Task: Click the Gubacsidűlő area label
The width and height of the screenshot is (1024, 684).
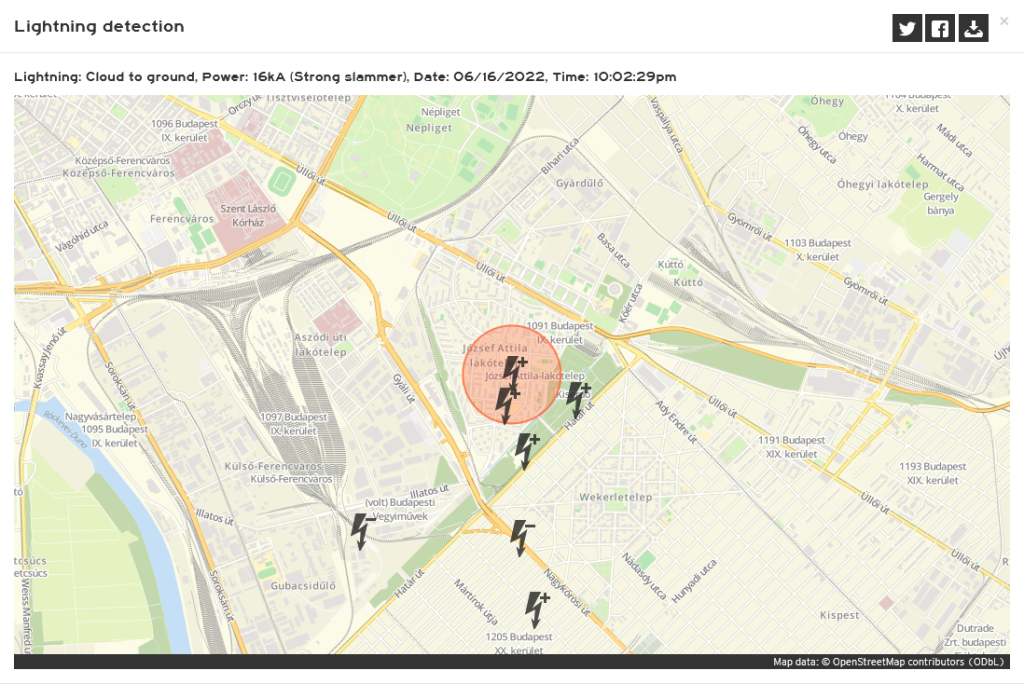Action: pyautogui.click(x=301, y=586)
